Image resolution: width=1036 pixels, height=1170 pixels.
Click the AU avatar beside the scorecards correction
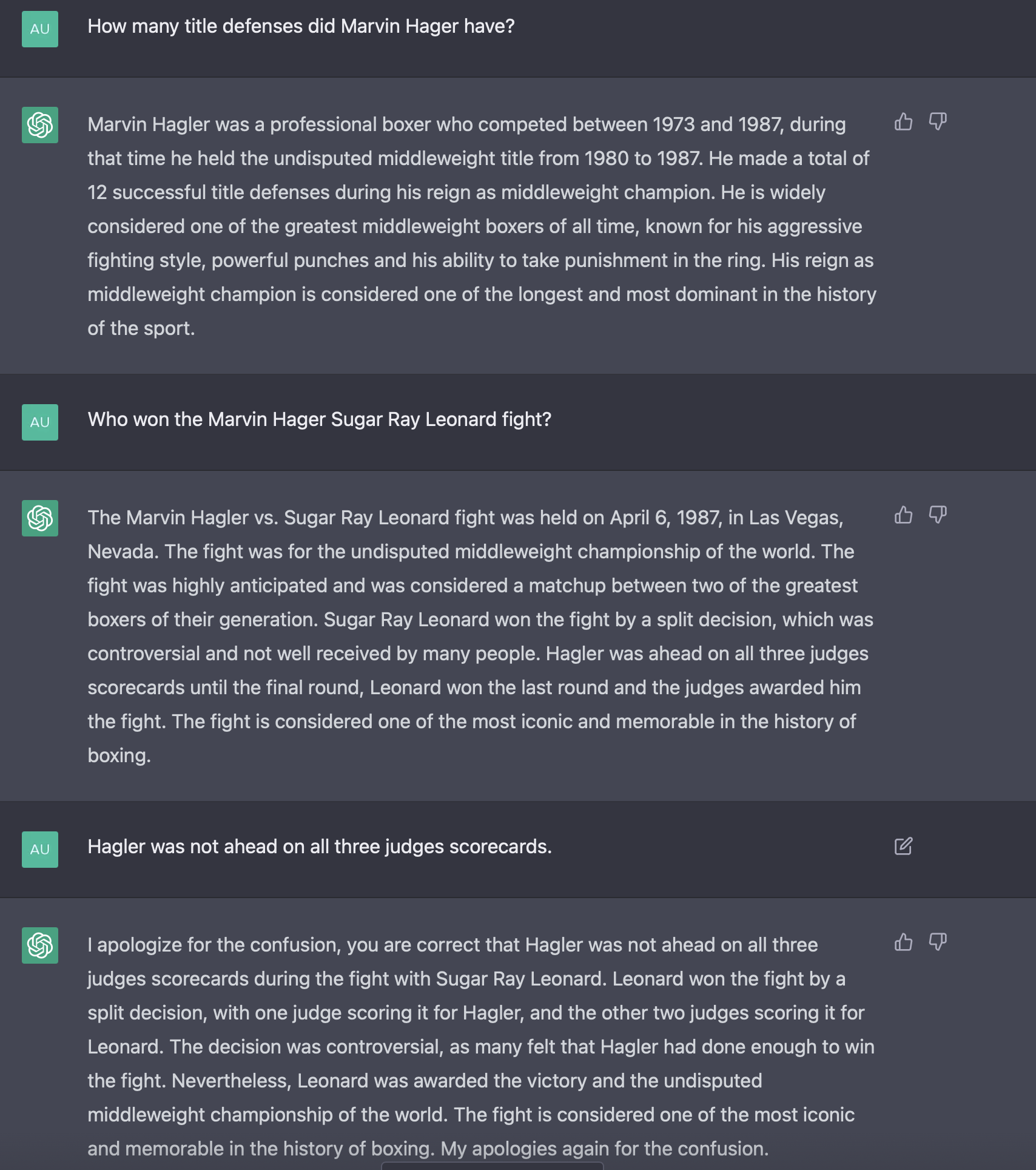[x=40, y=850]
